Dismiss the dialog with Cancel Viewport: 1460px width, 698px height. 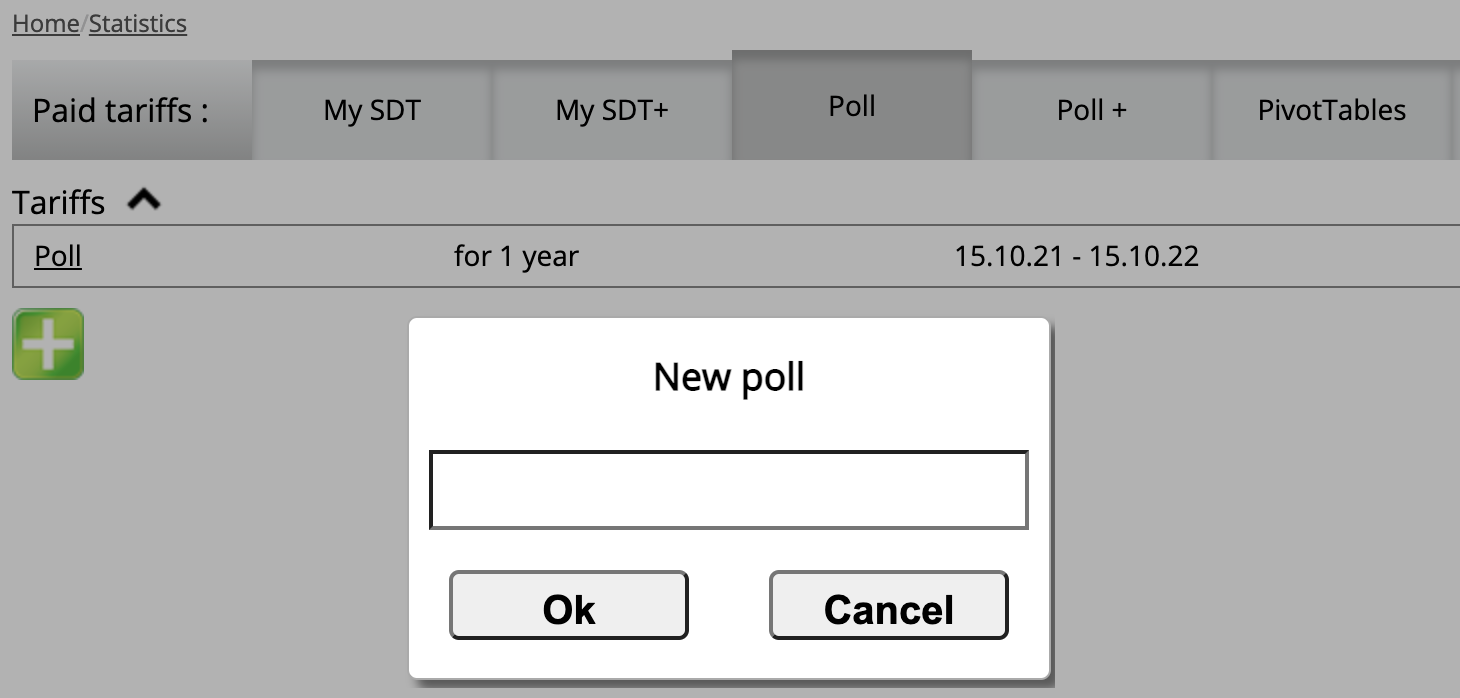pyautogui.click(x=889, y=605)
